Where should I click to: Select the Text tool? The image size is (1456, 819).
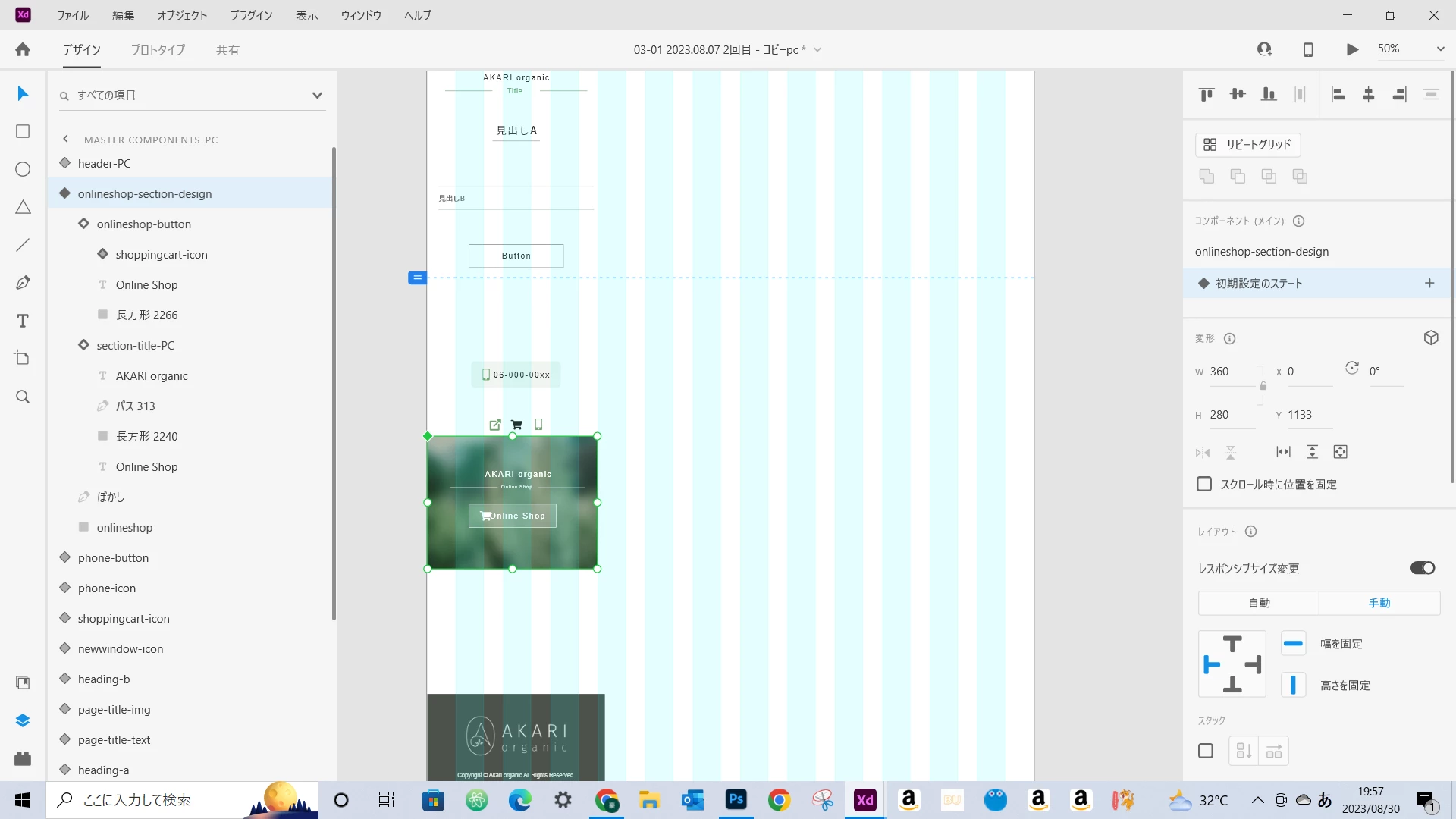(x=23, y=321)
